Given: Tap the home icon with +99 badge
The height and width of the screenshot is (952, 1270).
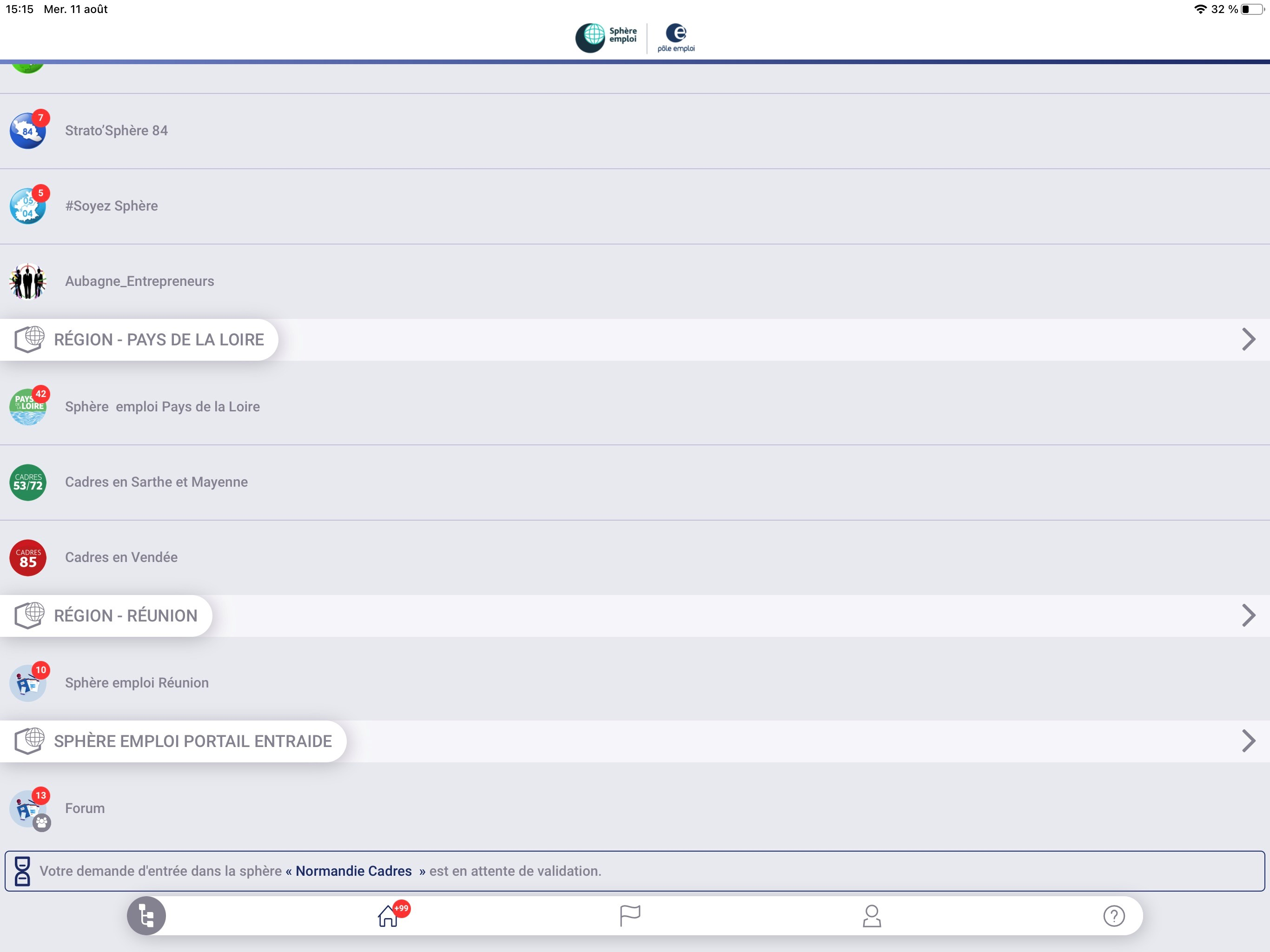Looking at the screenshot, I should pyautogui.click(x=388, y=916).
